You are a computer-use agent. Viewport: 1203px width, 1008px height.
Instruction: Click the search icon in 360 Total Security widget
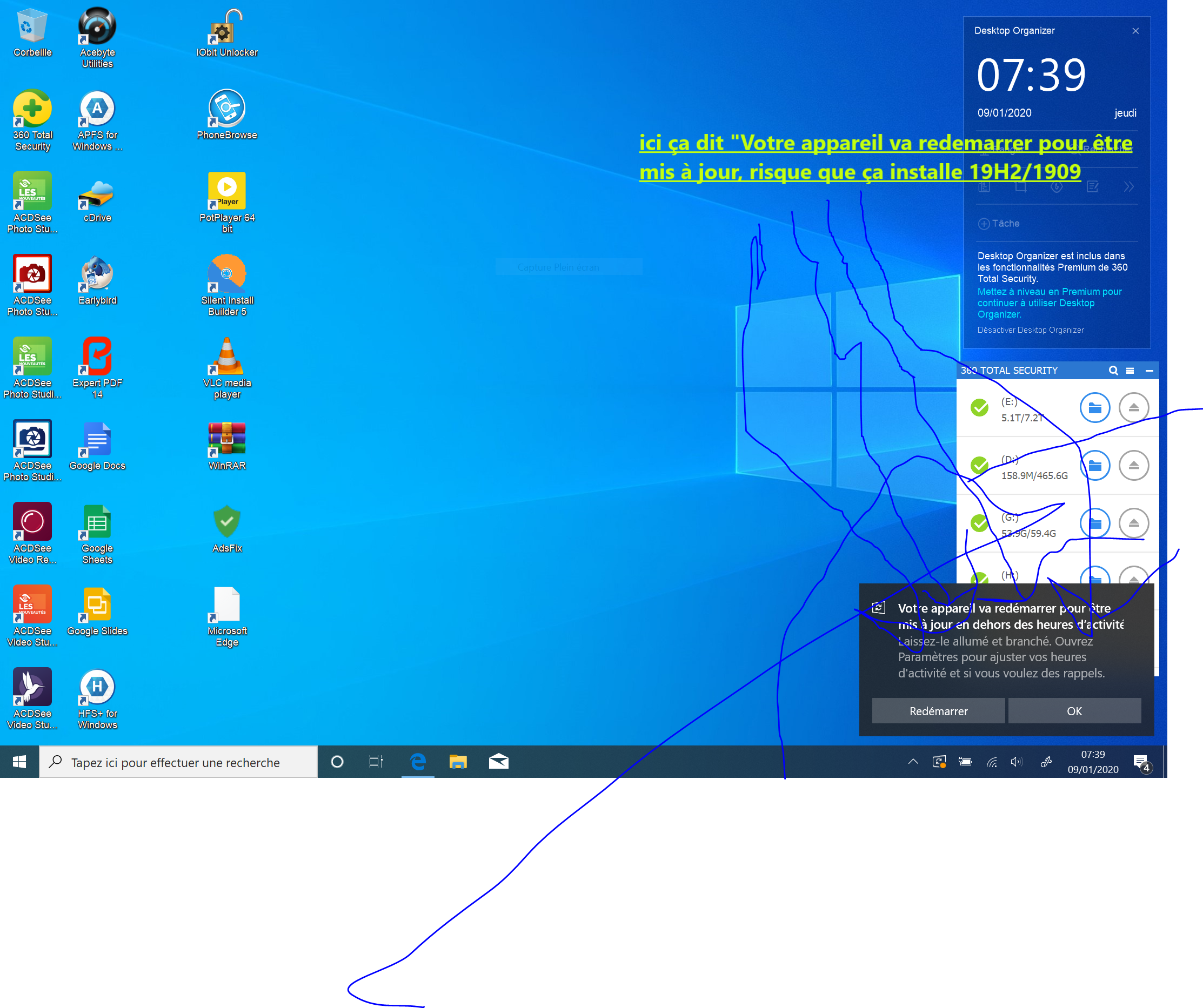click(1113, 371)
